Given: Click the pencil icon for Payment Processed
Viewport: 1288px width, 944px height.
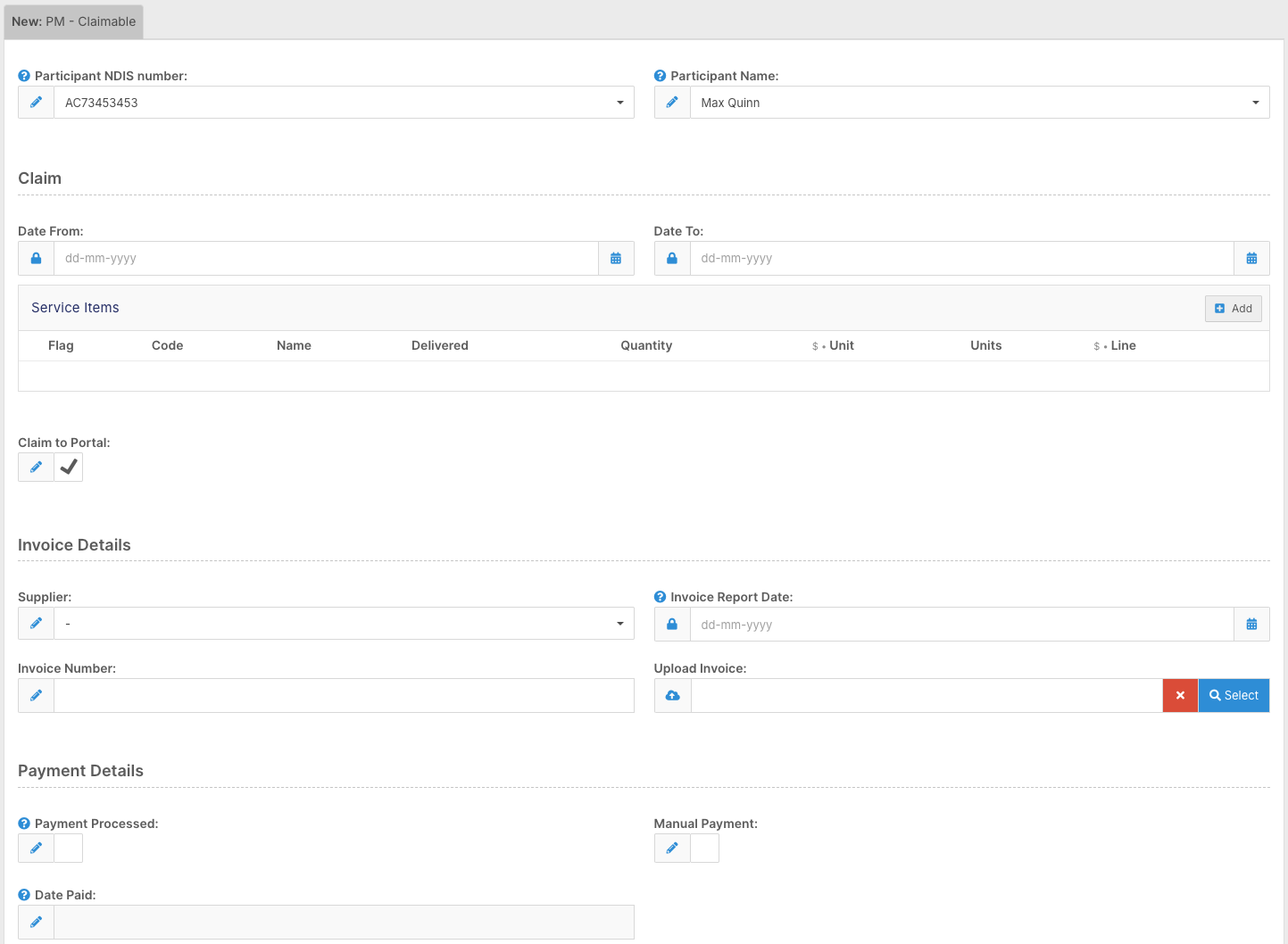Looking at the screenshot, I should (37, 848).
